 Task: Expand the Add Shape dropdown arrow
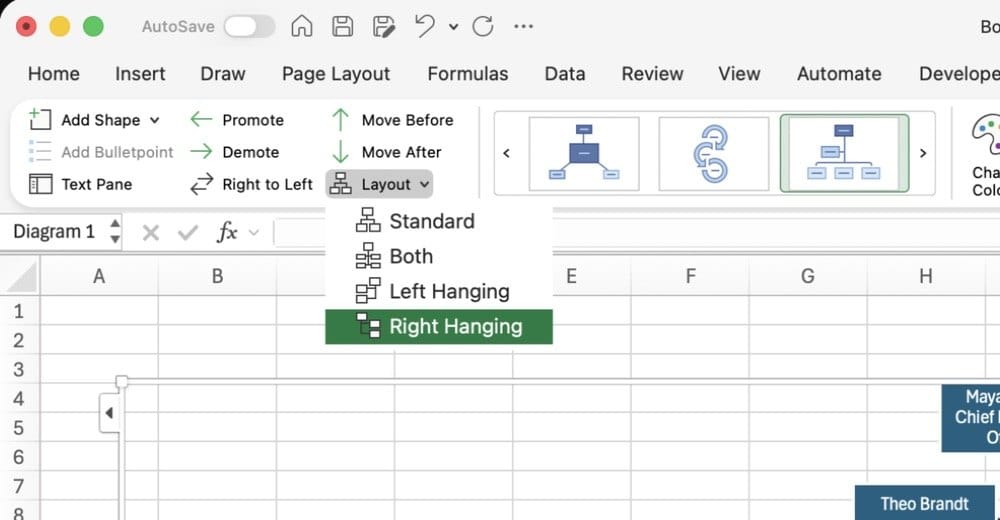(154, 120)
